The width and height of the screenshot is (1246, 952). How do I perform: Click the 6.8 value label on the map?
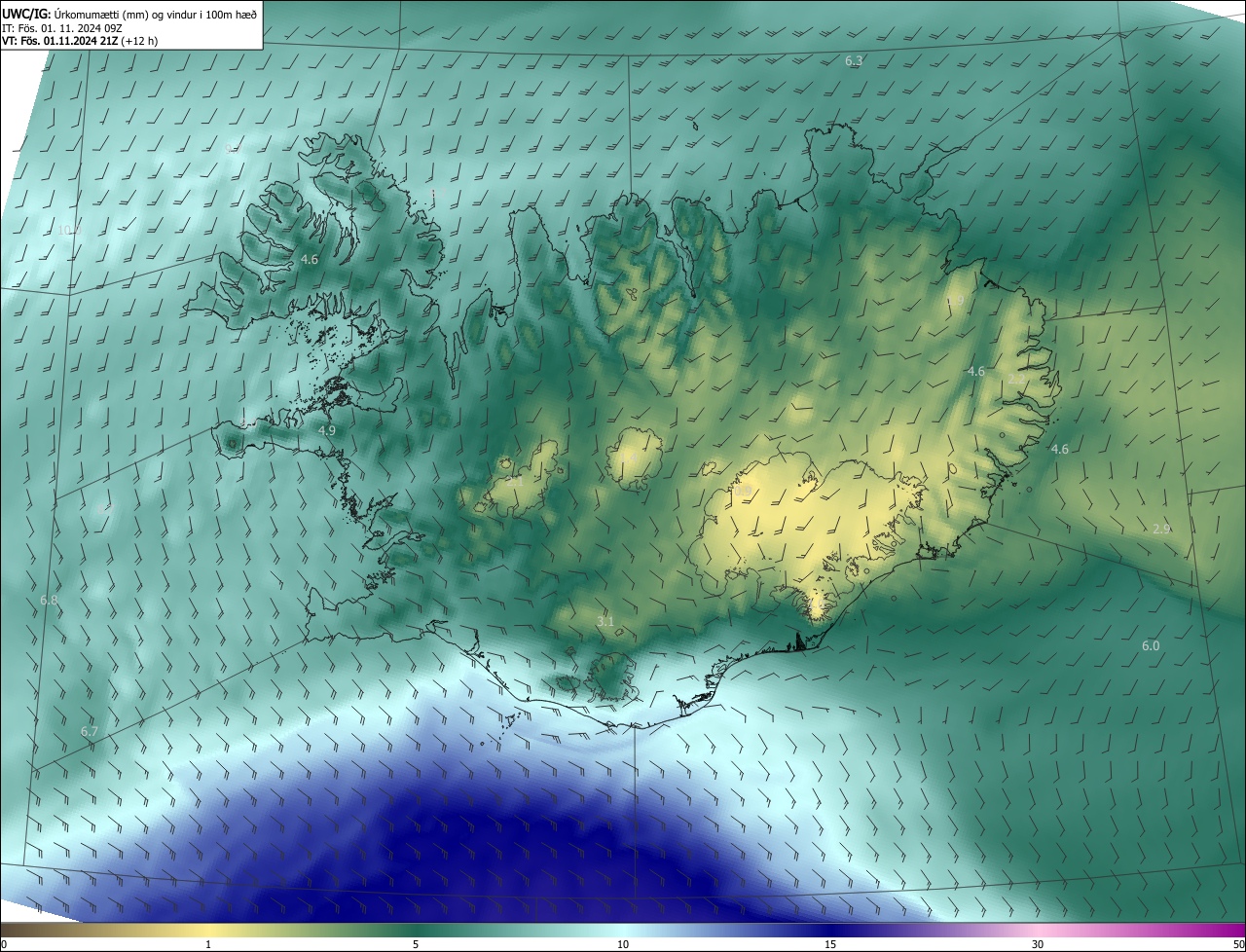[x=49, y=602]
